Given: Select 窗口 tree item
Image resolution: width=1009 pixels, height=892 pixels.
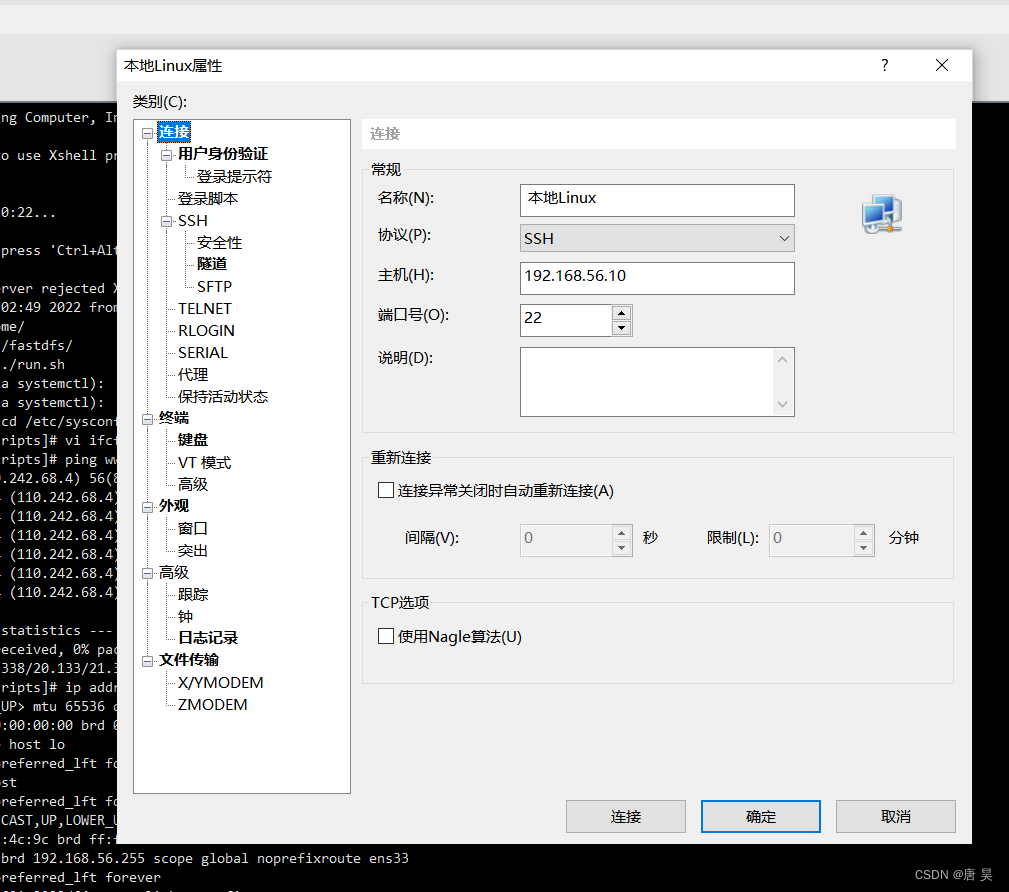Looking at the screenshot, I should (x=192, y=528).
